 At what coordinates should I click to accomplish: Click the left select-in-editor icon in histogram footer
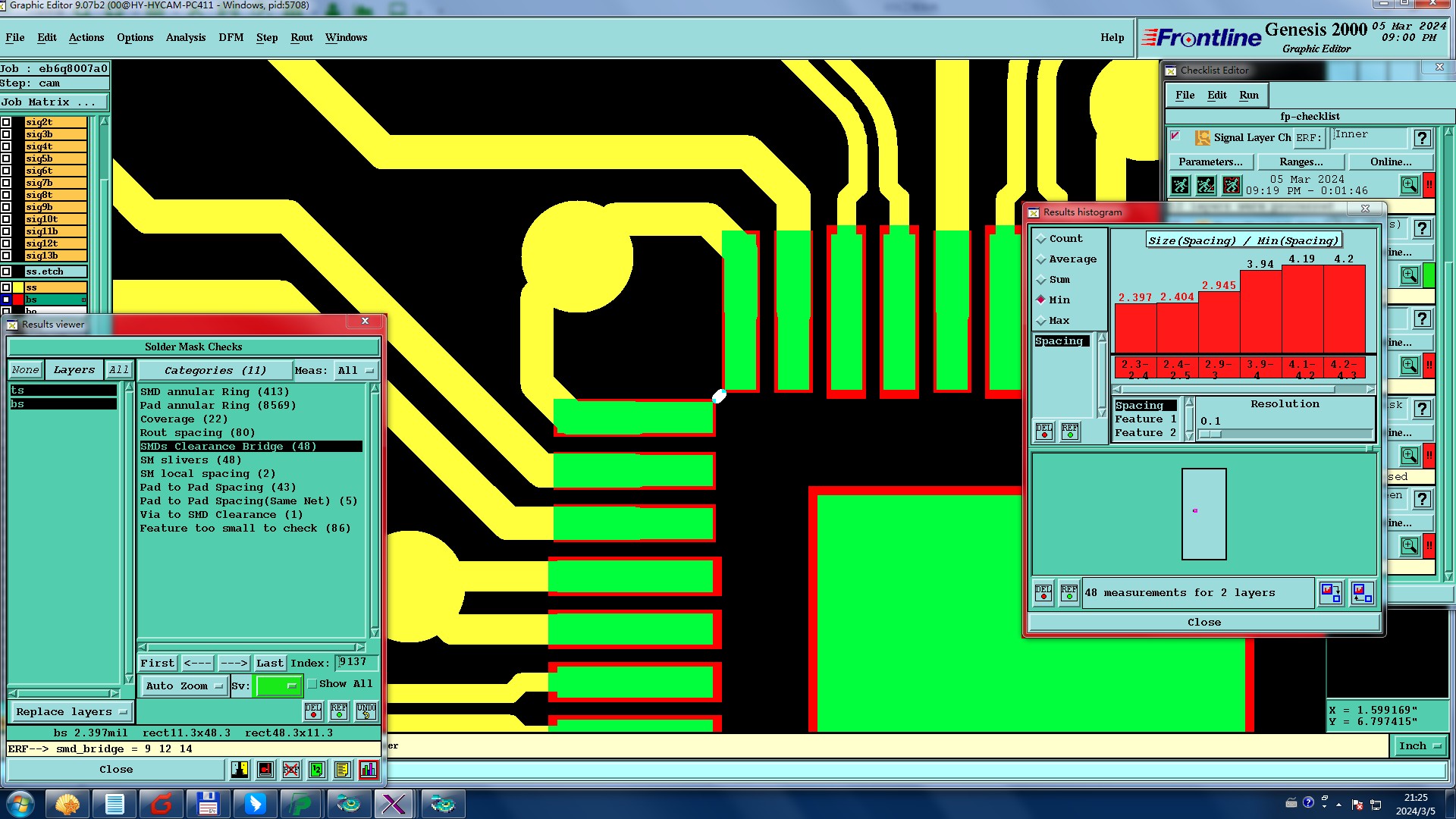point(1331,592)
